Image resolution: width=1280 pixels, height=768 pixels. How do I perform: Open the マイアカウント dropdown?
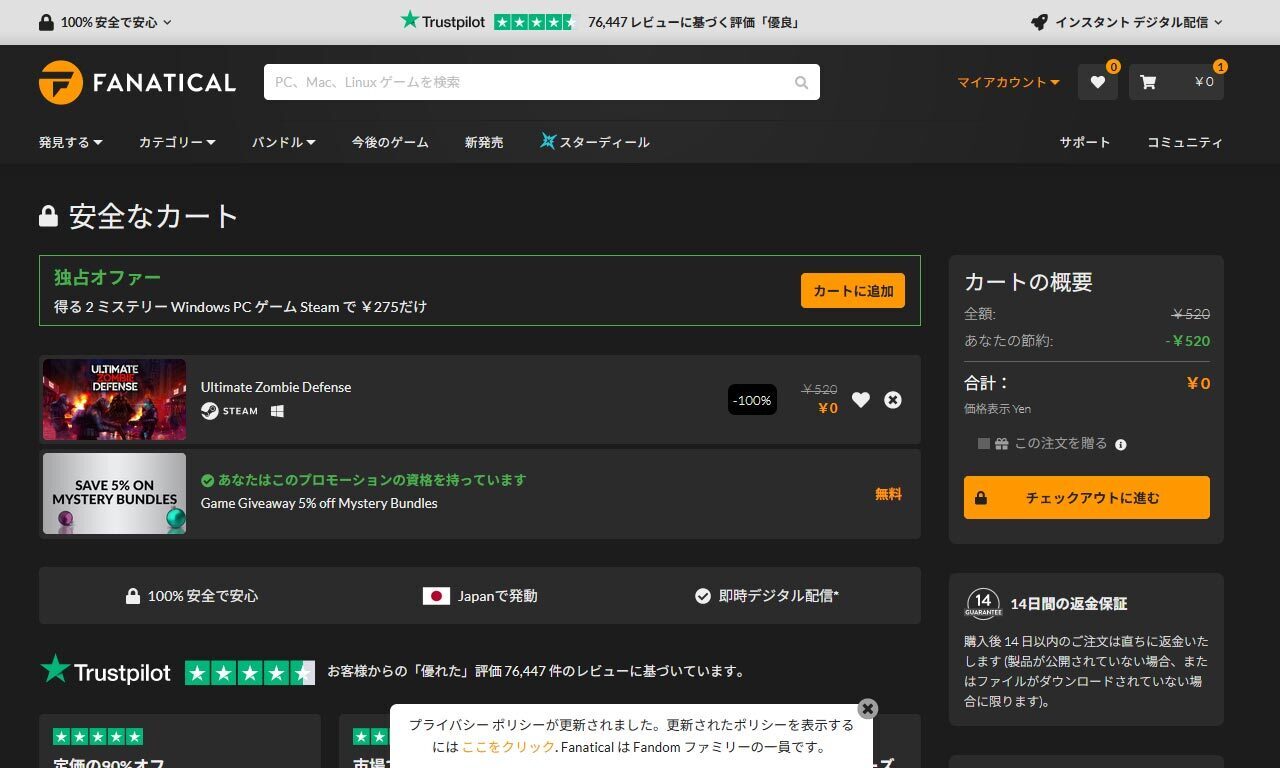[1008, 82]
